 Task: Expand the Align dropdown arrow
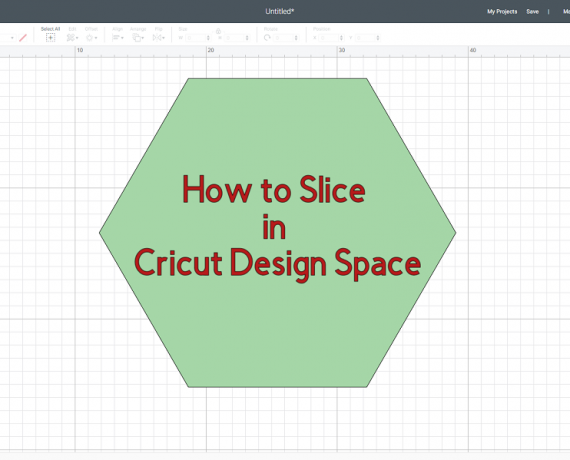pyautogui.click(x=122, y=38)
